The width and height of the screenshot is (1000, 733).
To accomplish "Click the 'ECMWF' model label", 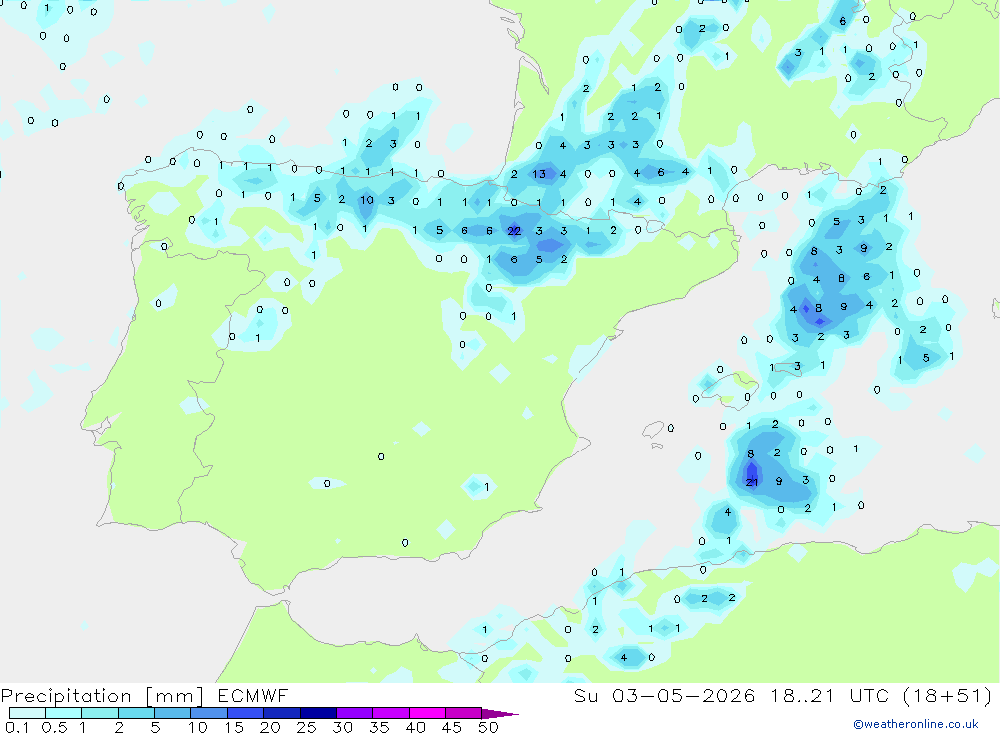I will [253, 695].
